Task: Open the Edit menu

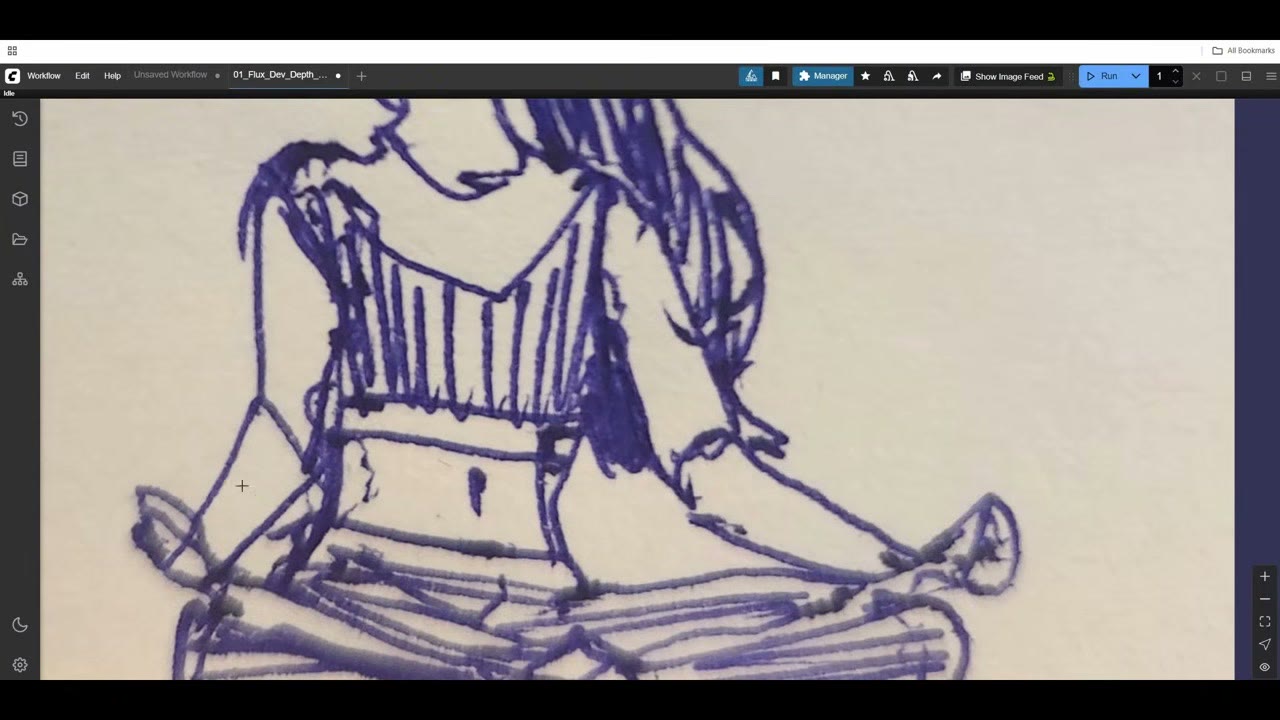Action: 82,76
